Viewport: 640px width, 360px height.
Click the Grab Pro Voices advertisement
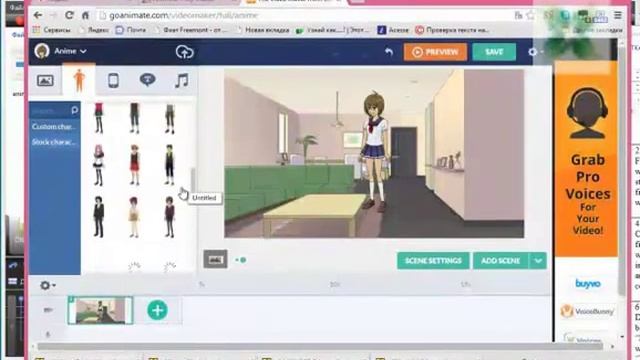pyautogui.click(x=586, y=159)
